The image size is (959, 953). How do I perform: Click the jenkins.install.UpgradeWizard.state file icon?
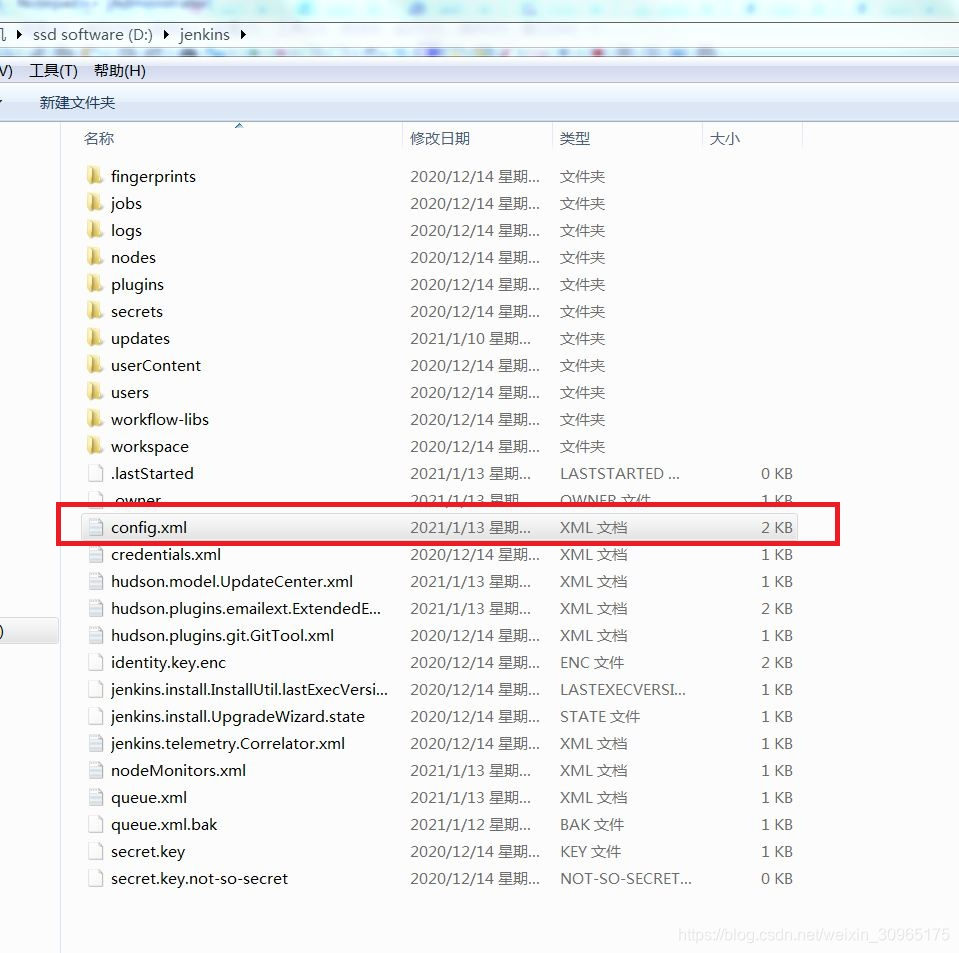[x=95, y=716]
